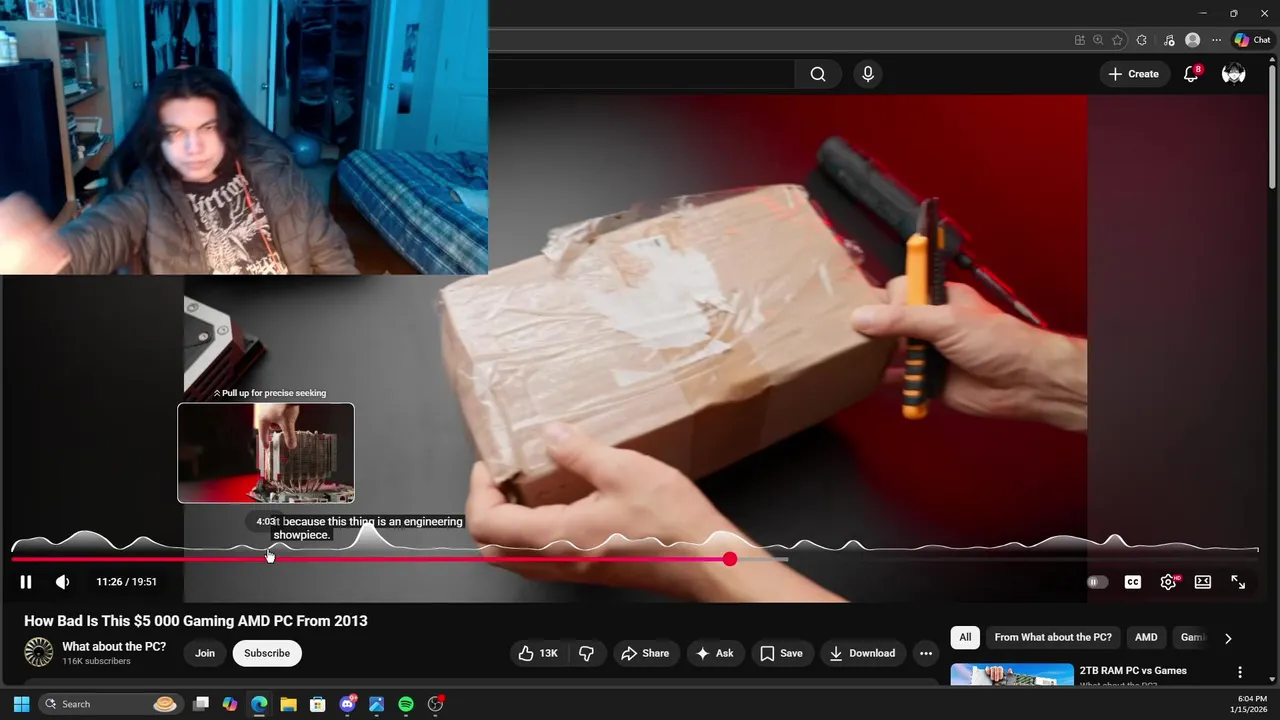Open browser Settings and more menu
Screen dimensions: 1280x720
pyautogui.click(x=1216, y=40)
